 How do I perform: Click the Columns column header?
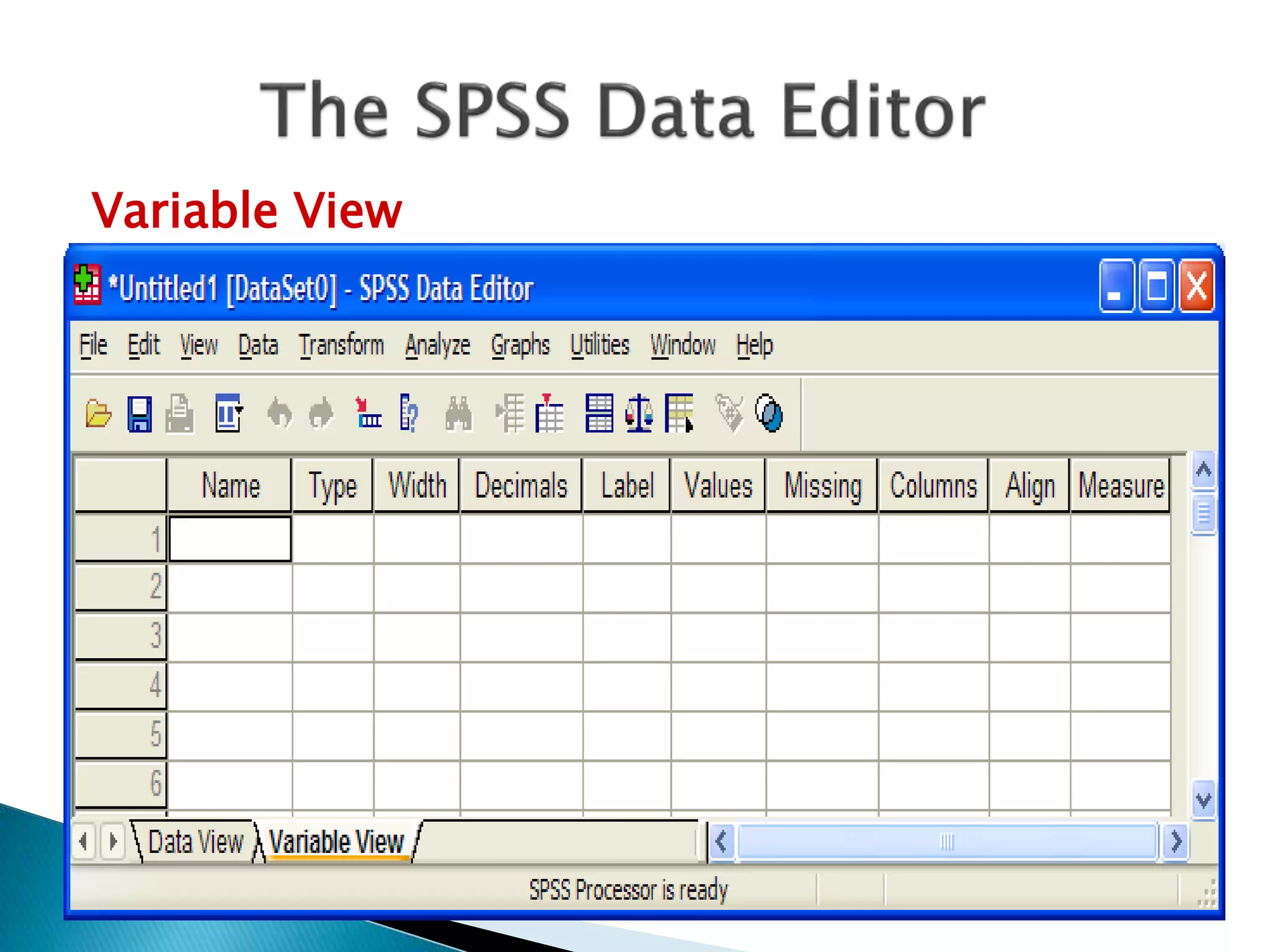point(933,485)
